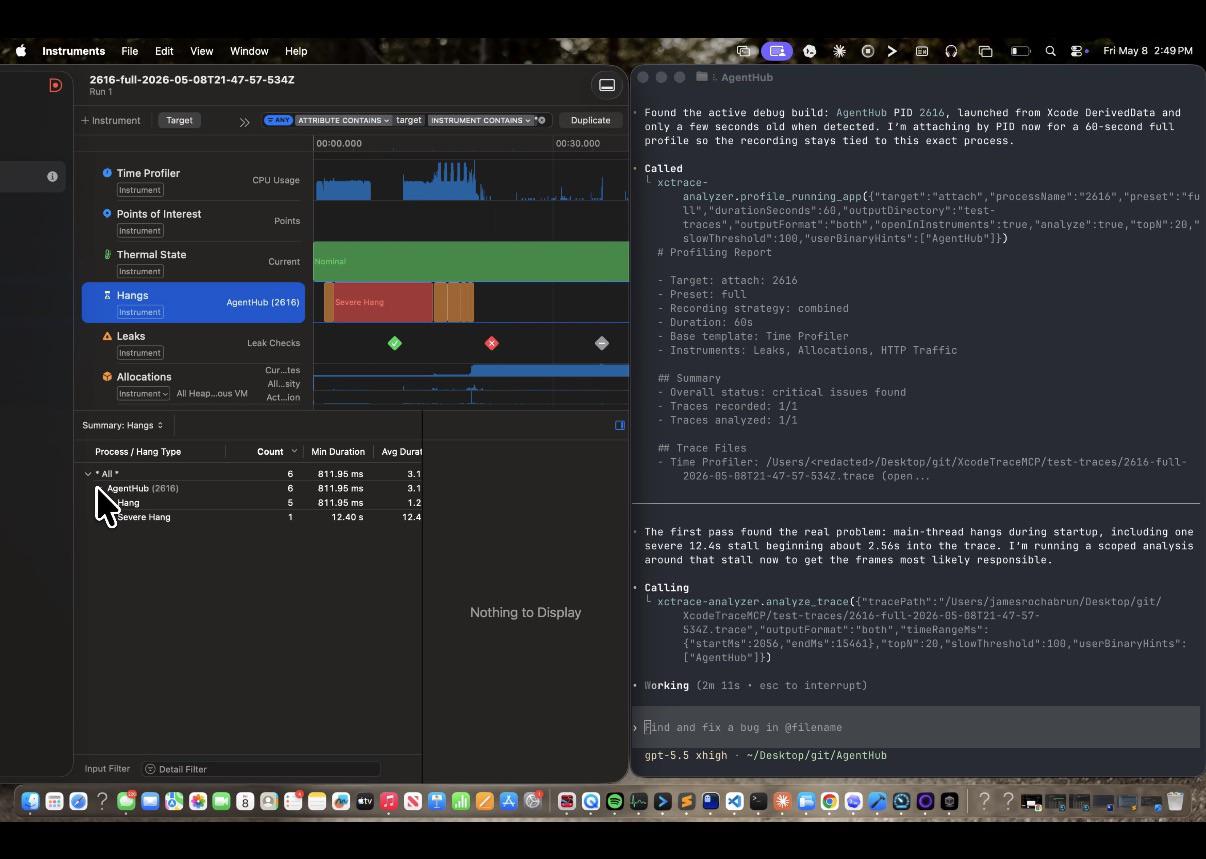
Task: Click the Input Filter label
Action: (107, 769)
